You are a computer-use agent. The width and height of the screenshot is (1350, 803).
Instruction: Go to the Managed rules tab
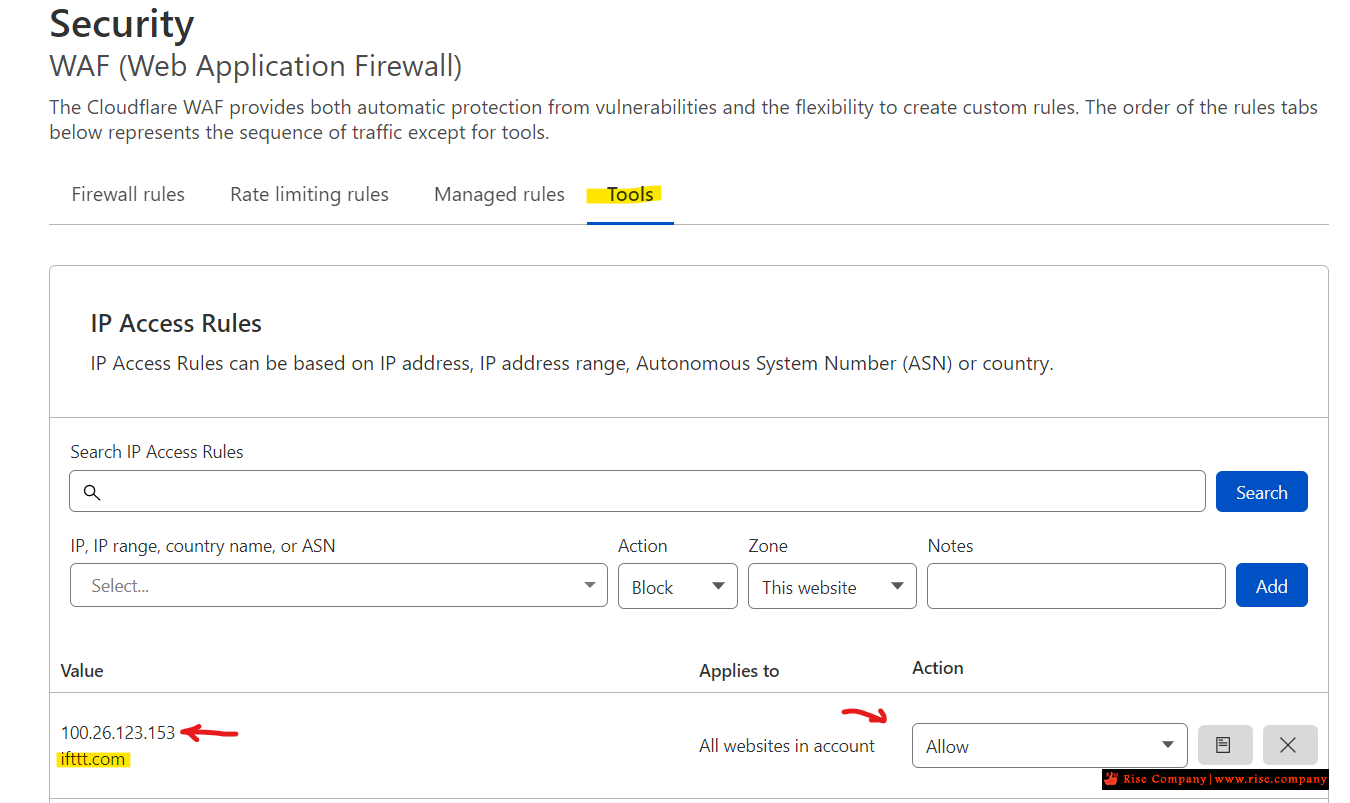499,194
